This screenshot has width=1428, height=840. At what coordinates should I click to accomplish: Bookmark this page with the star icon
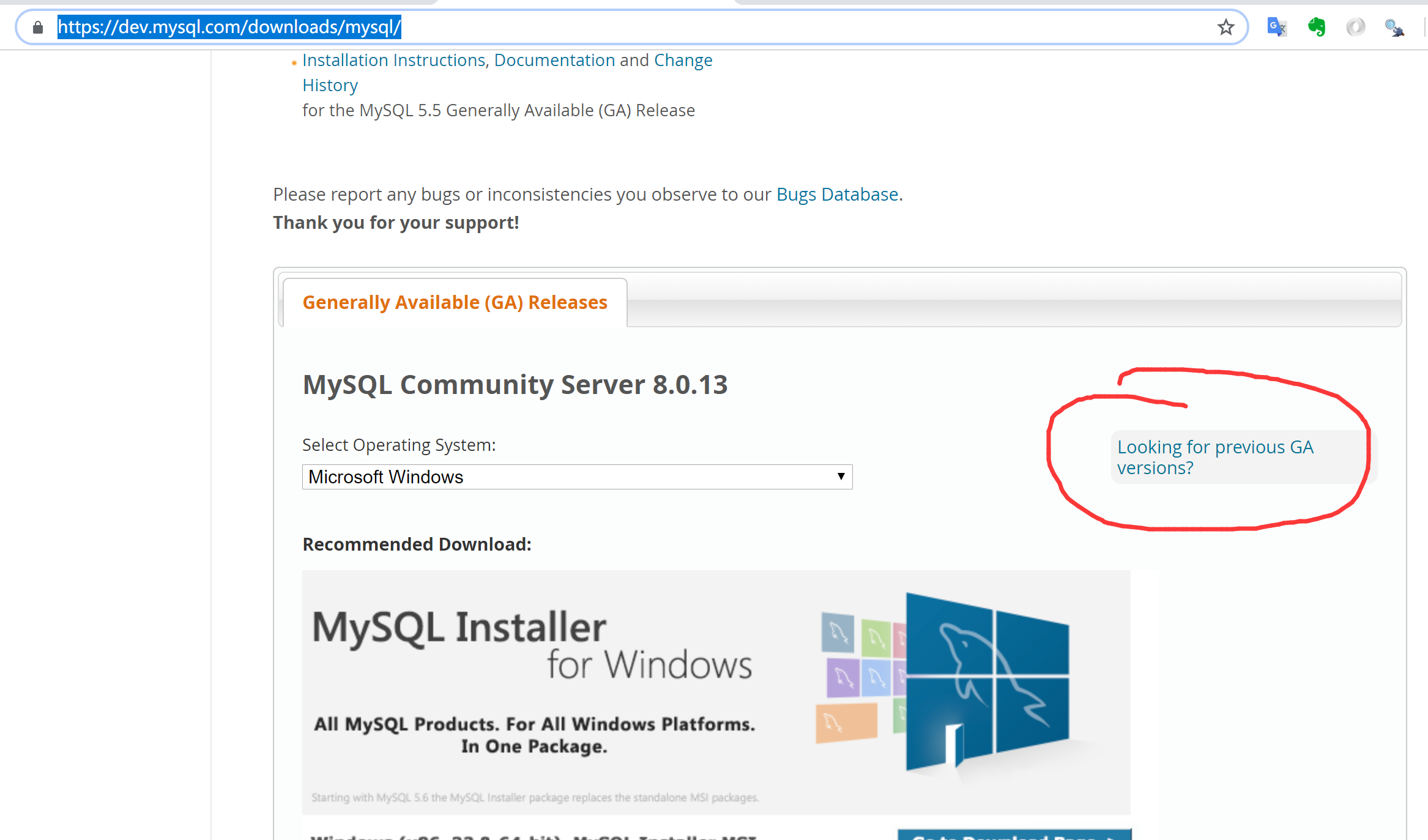[x=1225, y=28]
